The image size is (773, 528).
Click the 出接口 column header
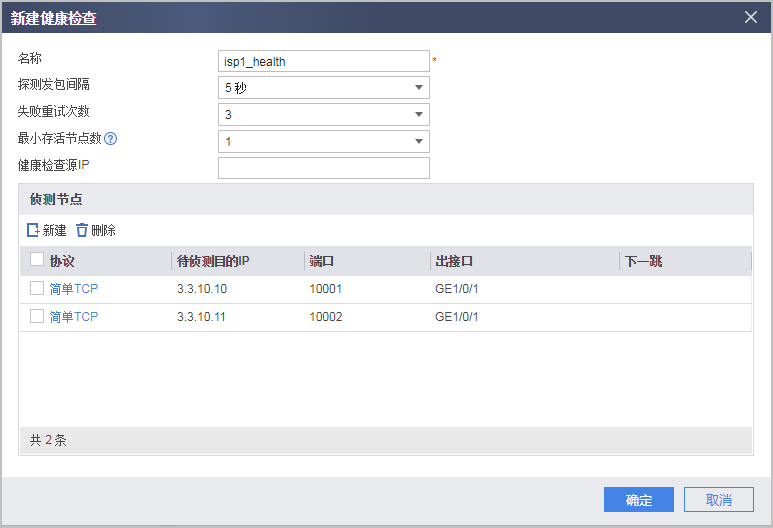coord(454,261)
